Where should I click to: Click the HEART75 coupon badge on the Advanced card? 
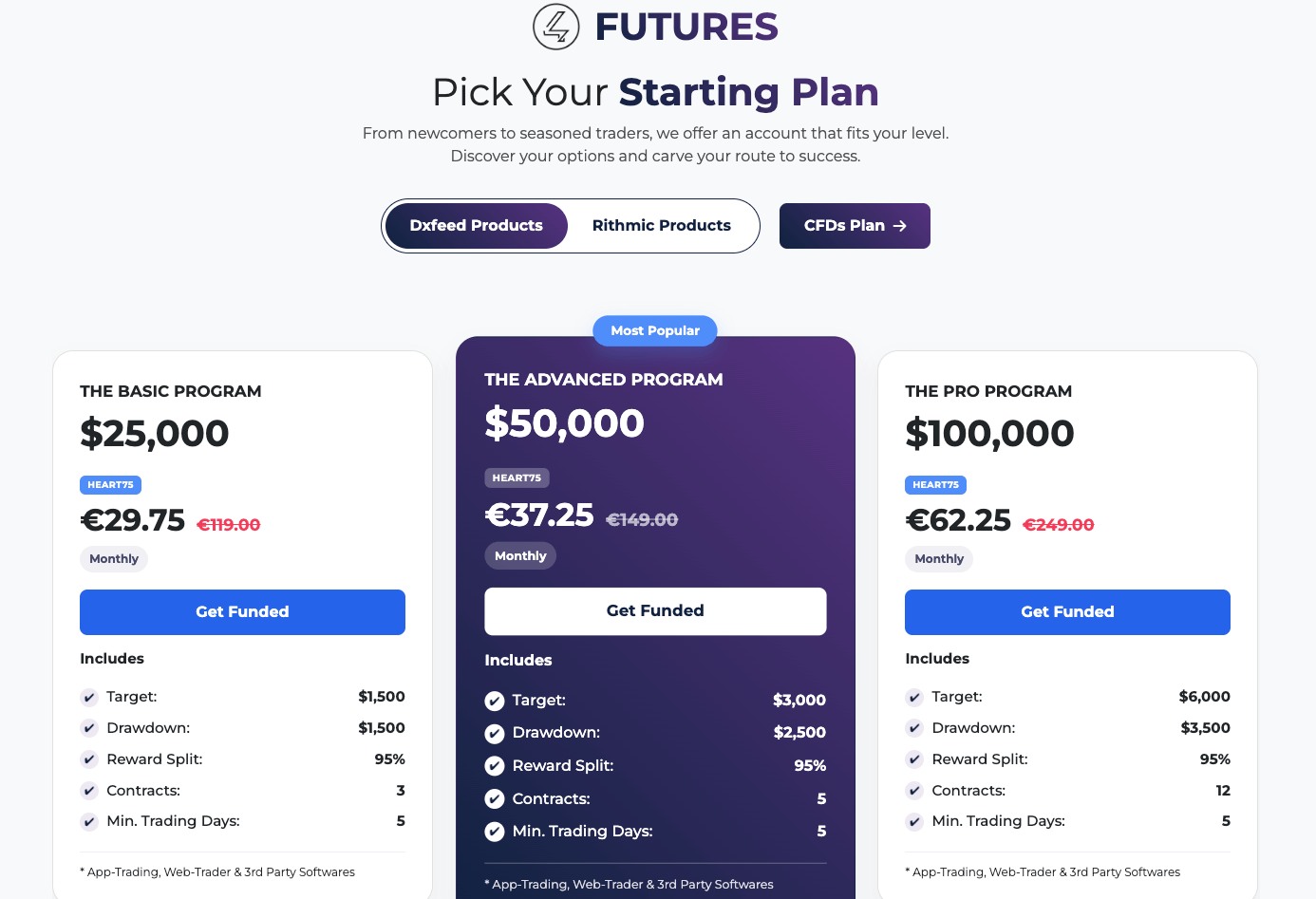(x=517, y=478)
